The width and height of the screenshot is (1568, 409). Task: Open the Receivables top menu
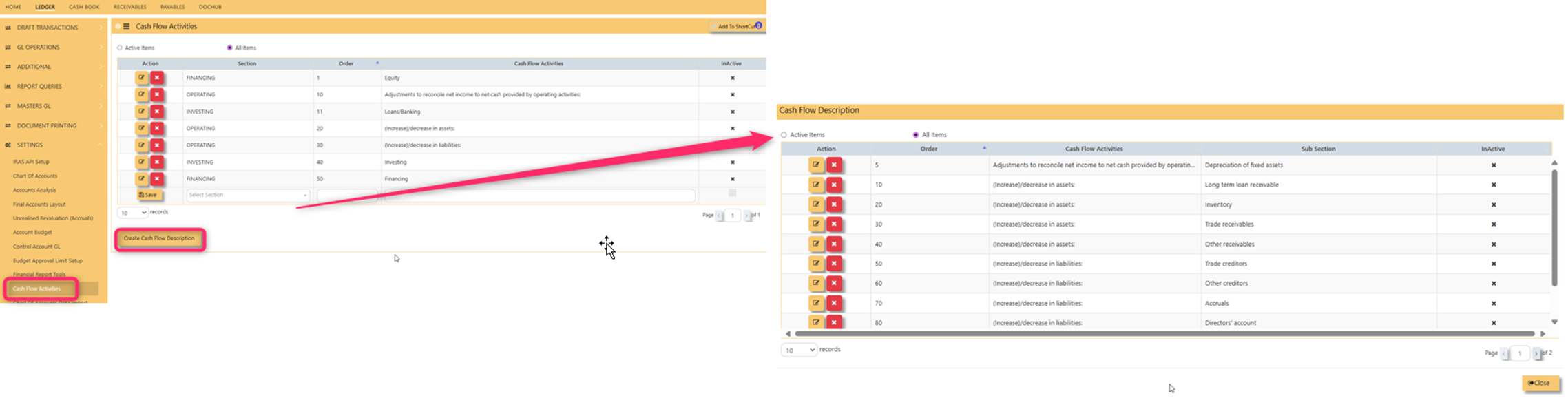coord(129,7)
